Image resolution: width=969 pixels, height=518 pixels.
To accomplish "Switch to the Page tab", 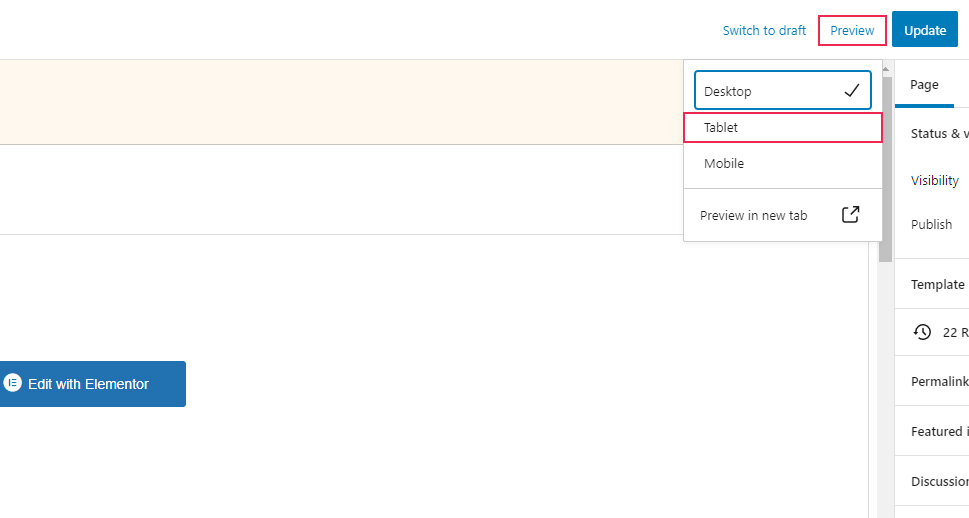I will (924, 85).
